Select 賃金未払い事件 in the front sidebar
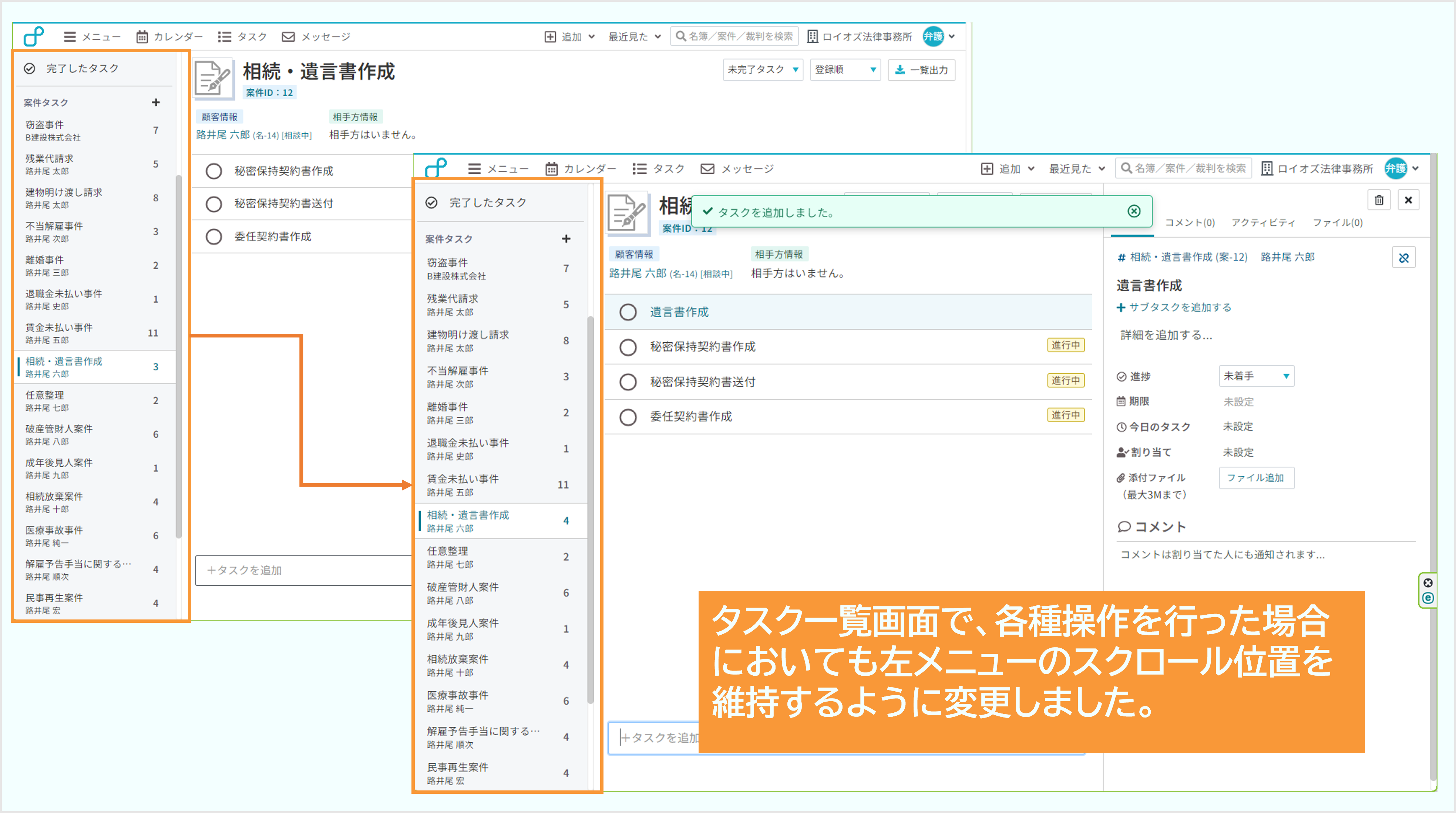1456x813 pixels. (x=500, y=485)
